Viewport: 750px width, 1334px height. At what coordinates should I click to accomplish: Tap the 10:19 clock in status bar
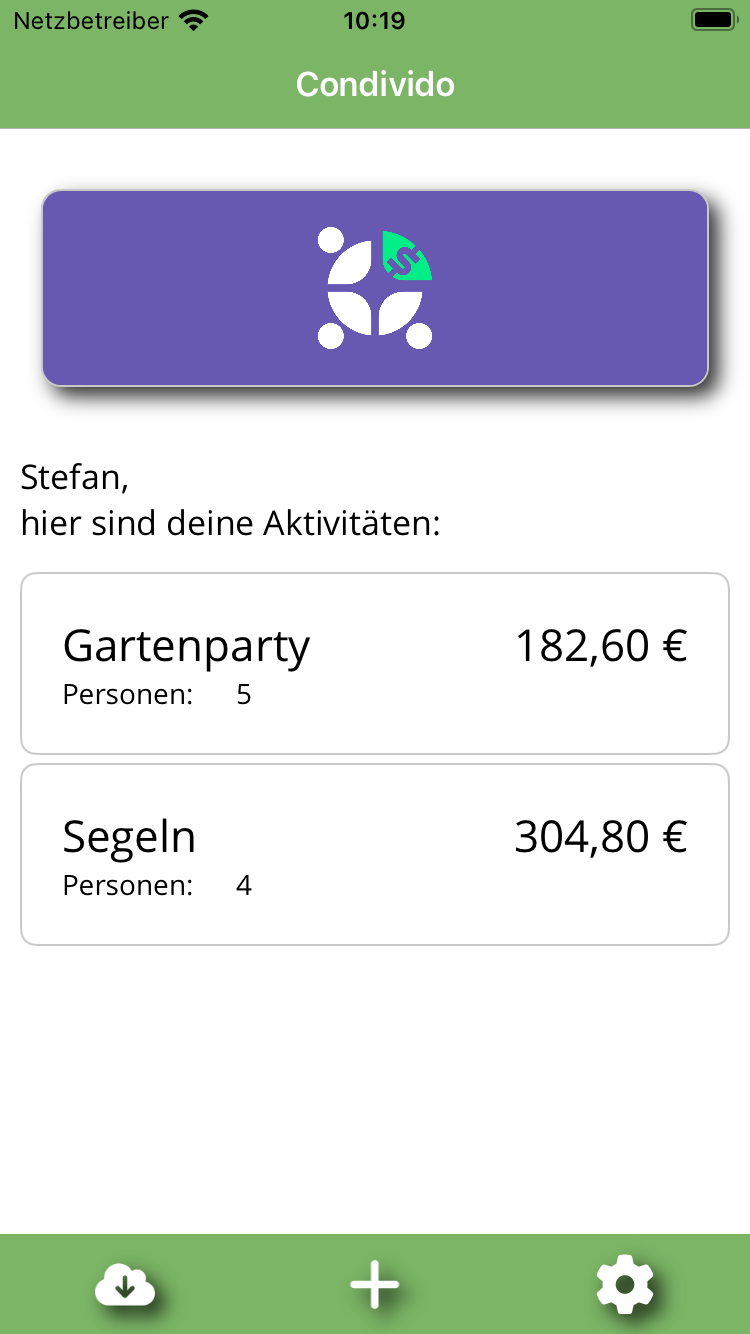point(374,20)
